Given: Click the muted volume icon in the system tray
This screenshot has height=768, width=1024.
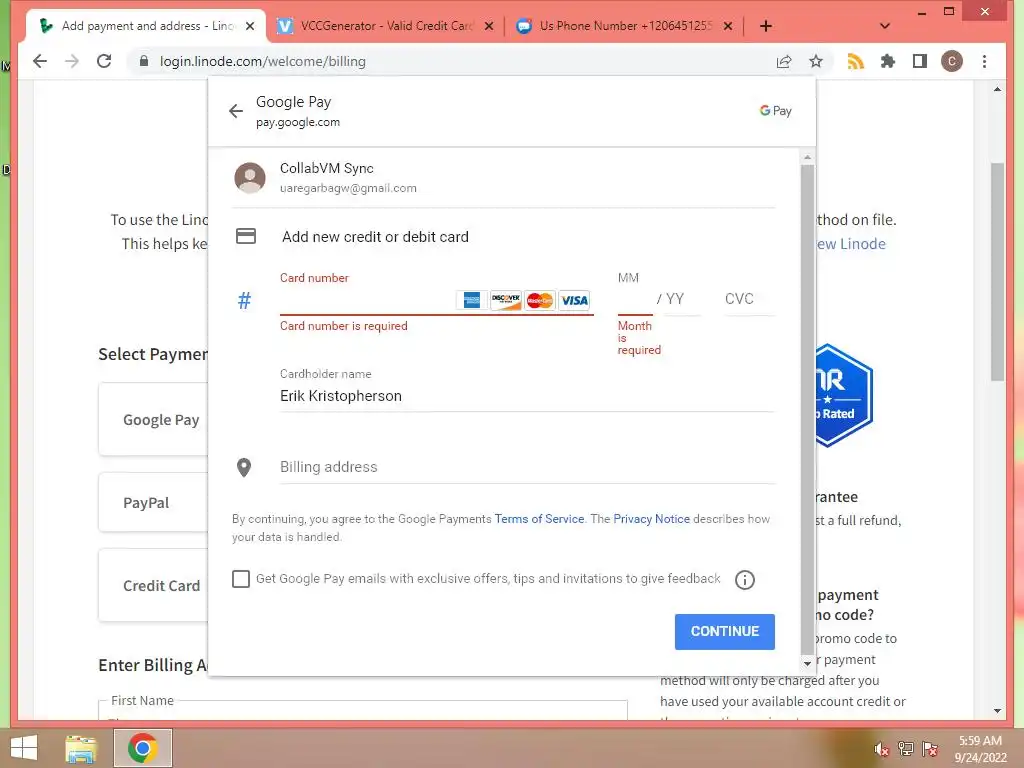Looking at the screenshot, I should [x=881, y=749].
